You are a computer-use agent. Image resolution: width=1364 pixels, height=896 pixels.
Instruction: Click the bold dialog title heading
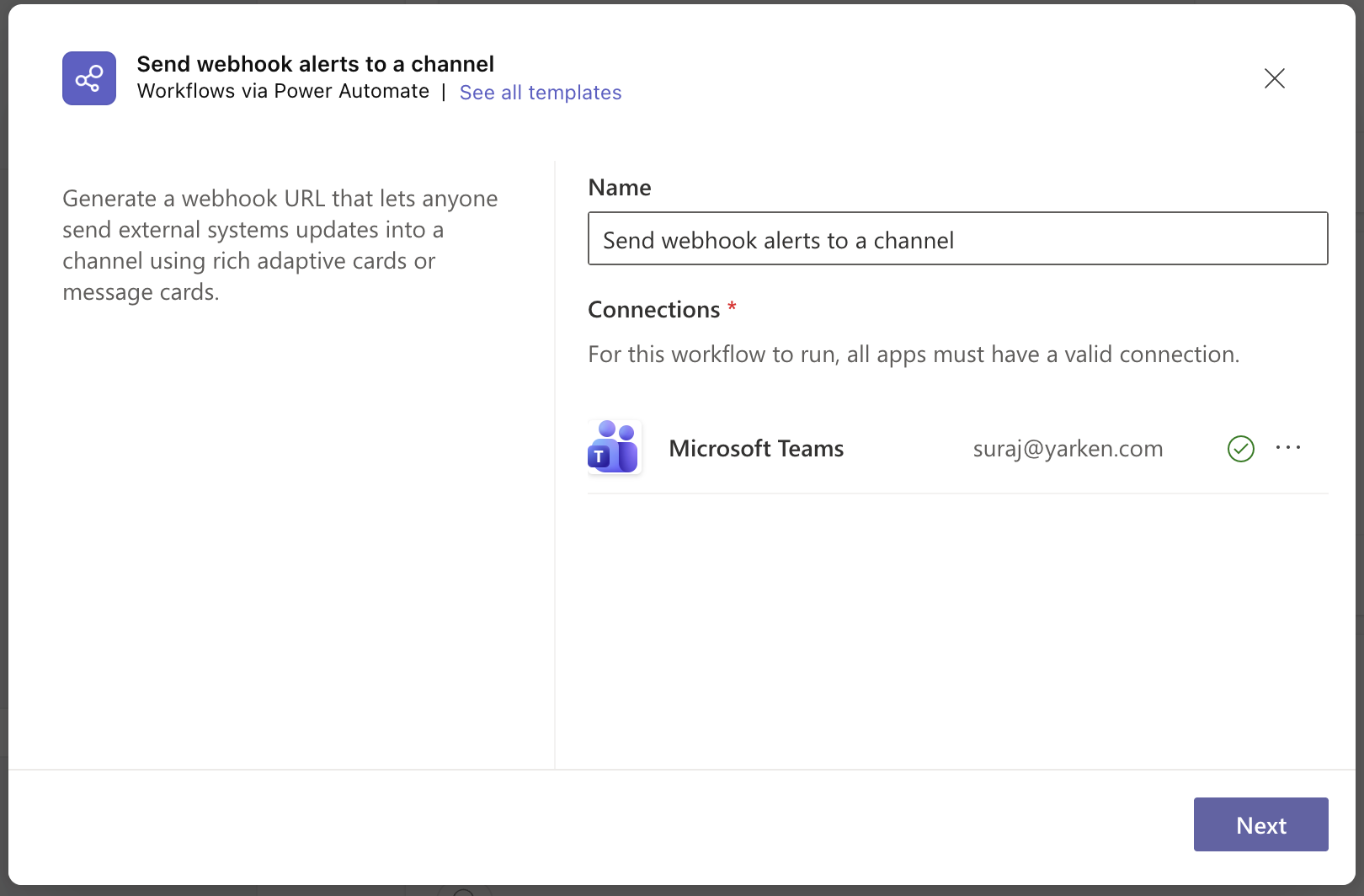click(315, 64)
